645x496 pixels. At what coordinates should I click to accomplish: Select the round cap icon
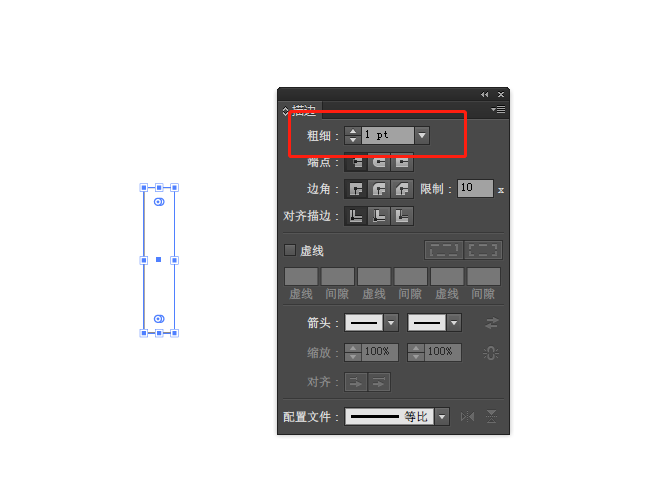coord(379,162)
